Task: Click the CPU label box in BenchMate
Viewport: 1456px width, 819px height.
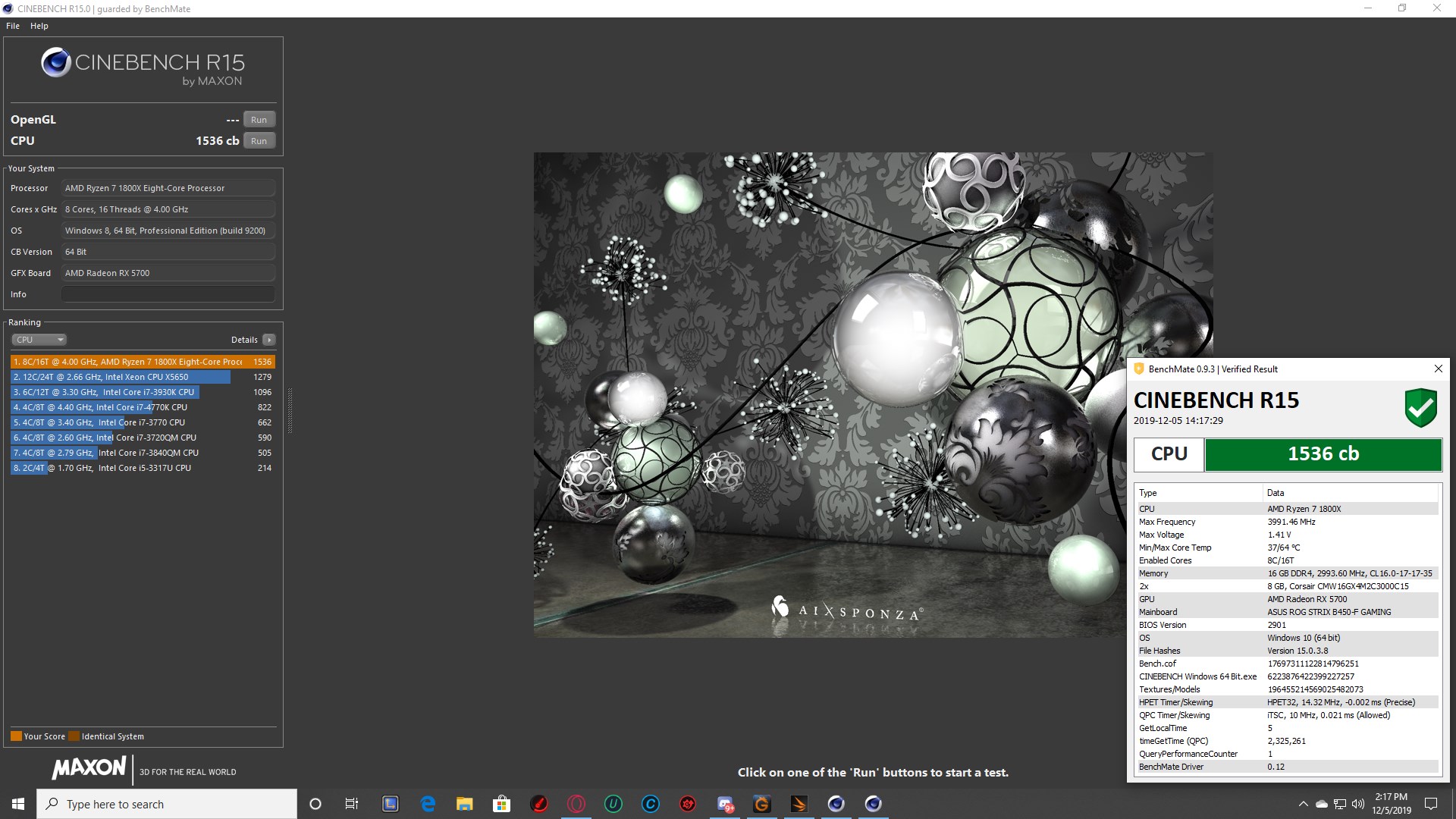Action: [x=1169, y=454]
